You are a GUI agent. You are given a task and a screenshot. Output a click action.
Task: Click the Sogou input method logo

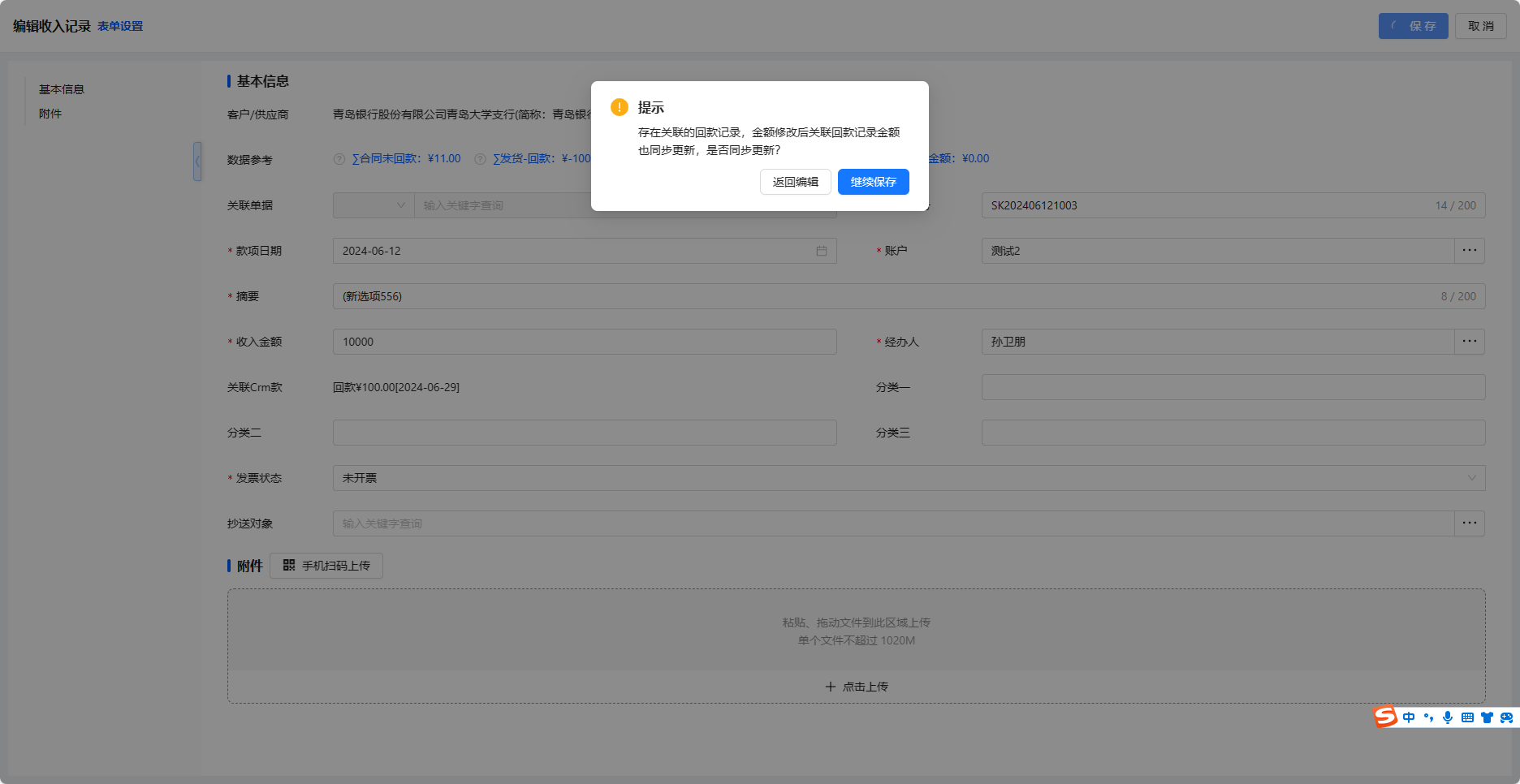pos(1385,717)
